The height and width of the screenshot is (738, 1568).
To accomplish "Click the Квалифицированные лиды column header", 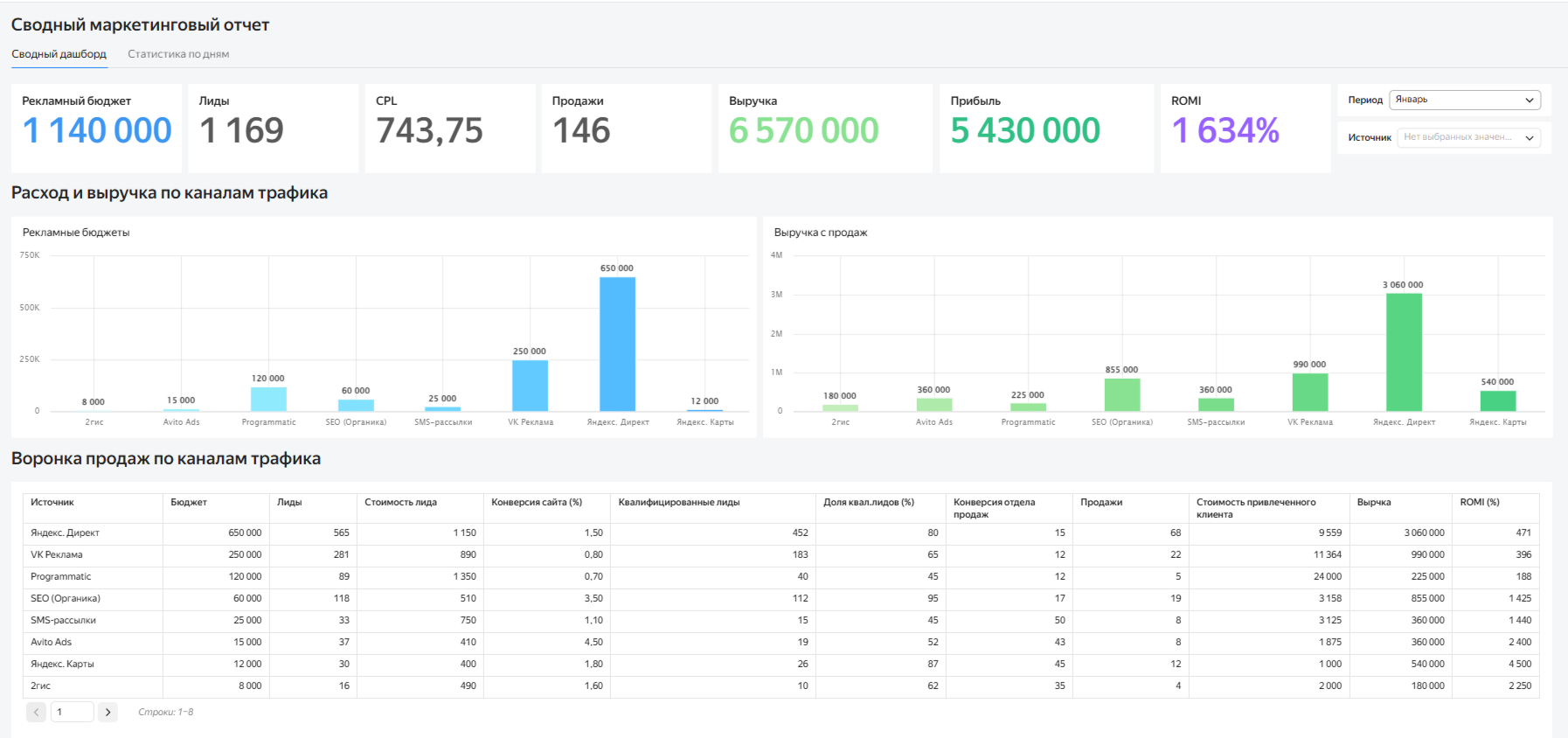I will tap(678, 503).
